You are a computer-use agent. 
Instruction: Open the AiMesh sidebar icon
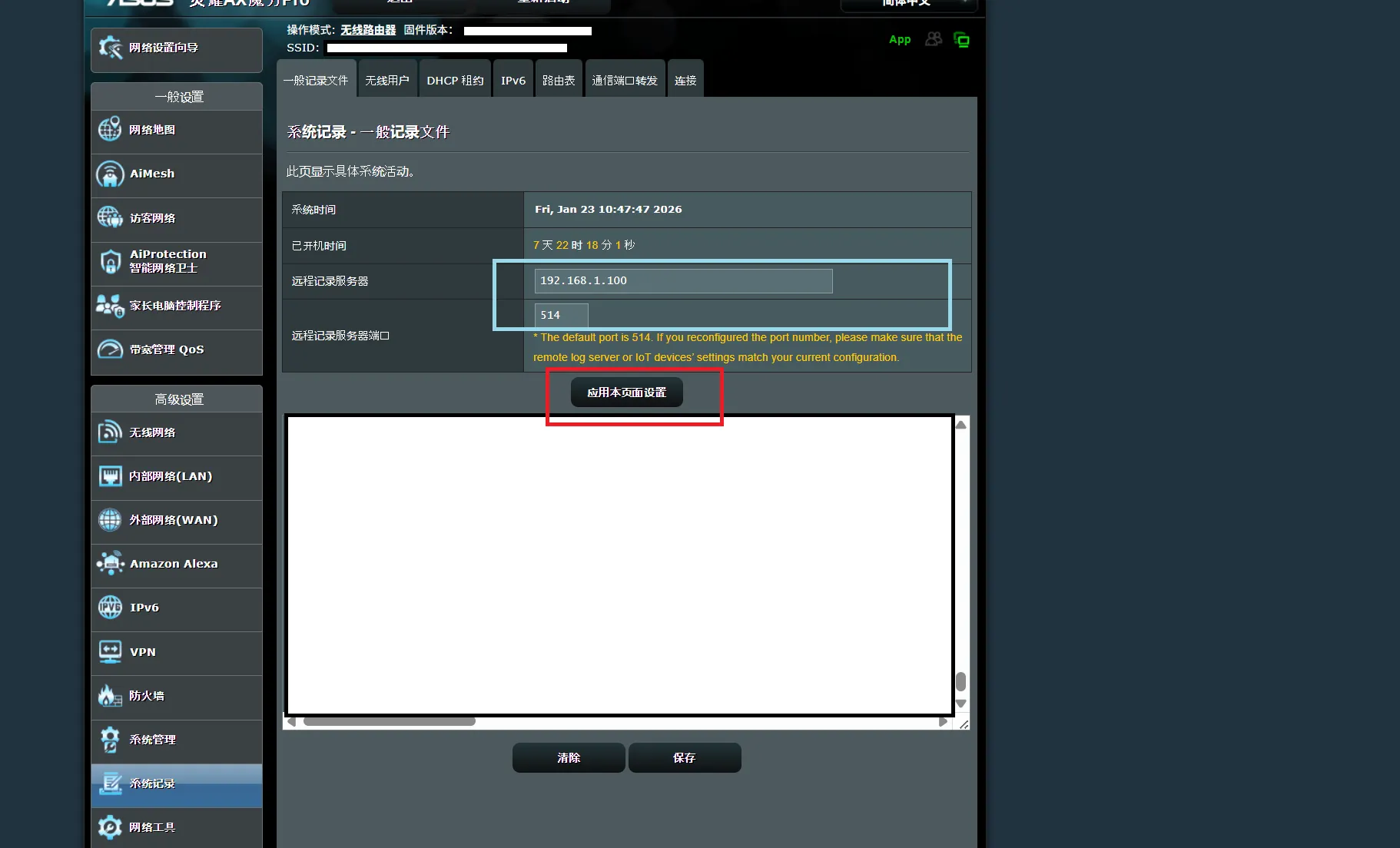point(110,174)
